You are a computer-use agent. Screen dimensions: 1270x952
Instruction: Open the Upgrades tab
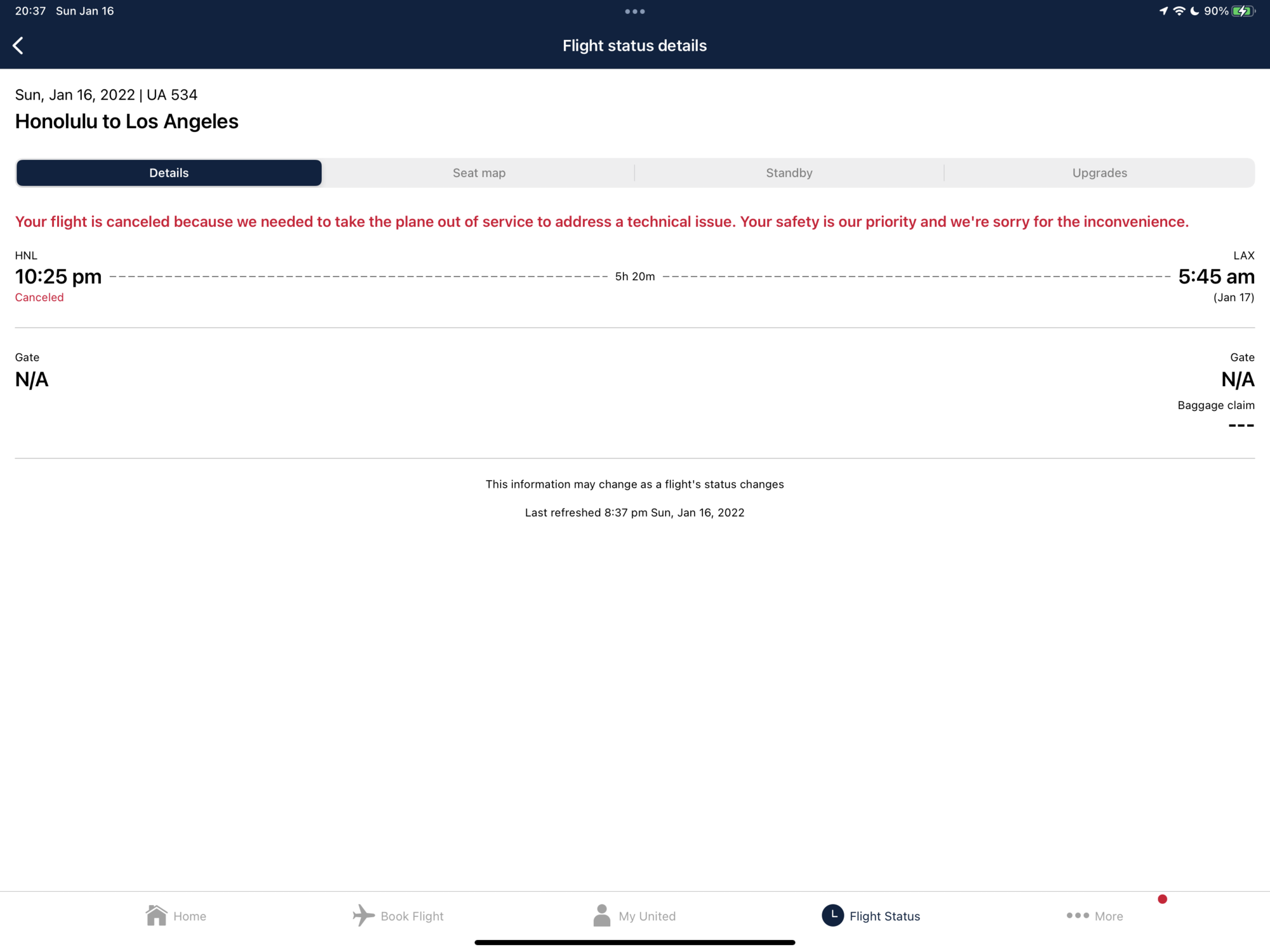tap(1099, 173)
